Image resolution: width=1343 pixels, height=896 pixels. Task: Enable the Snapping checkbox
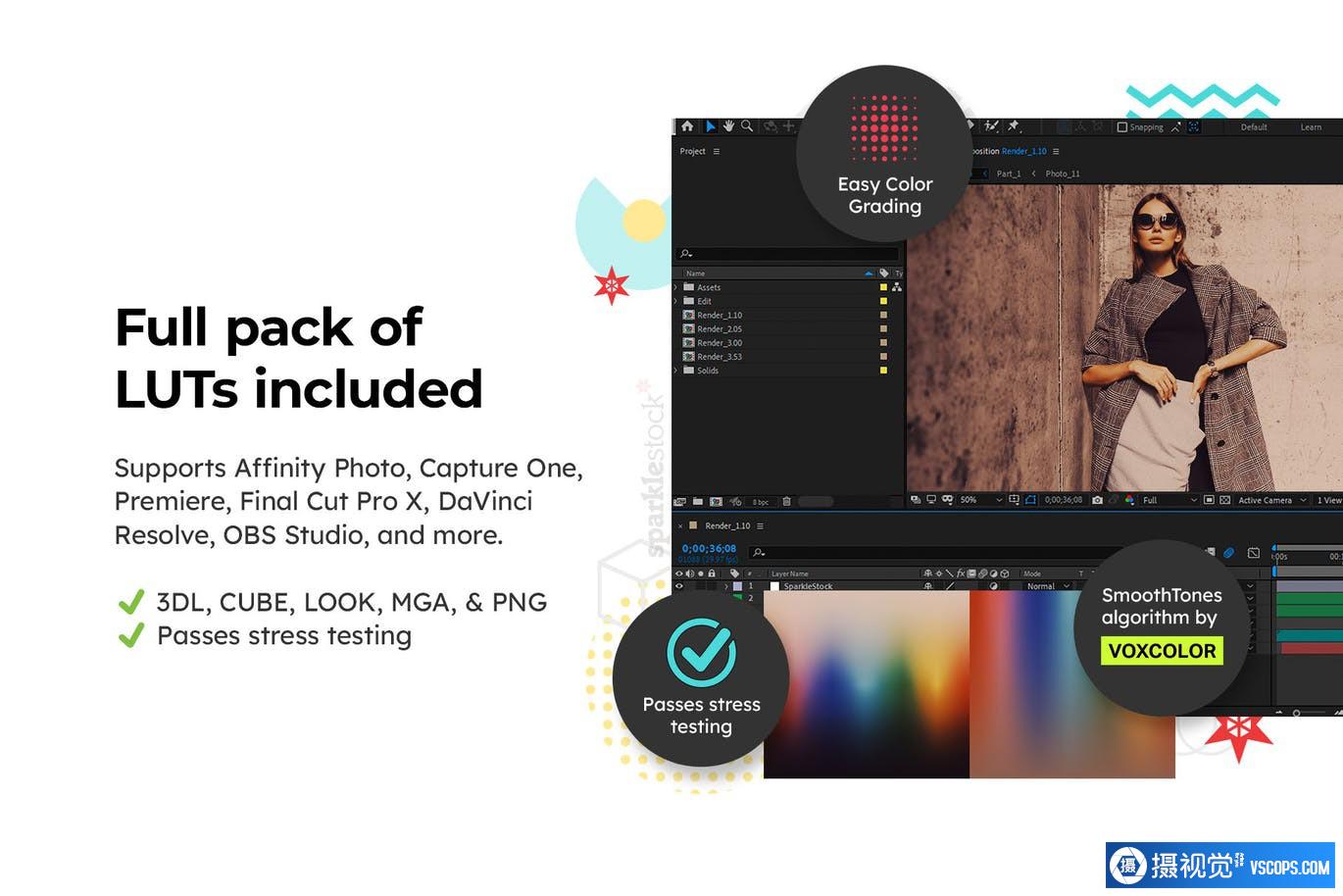pyautogui.click(x=1122, y=127)
